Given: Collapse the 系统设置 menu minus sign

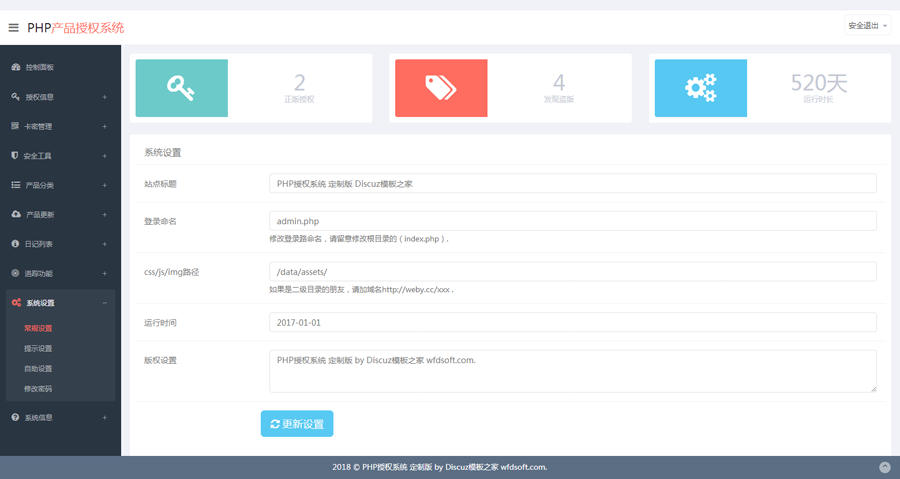Looking at the screenshot, I should click(104, 303).
